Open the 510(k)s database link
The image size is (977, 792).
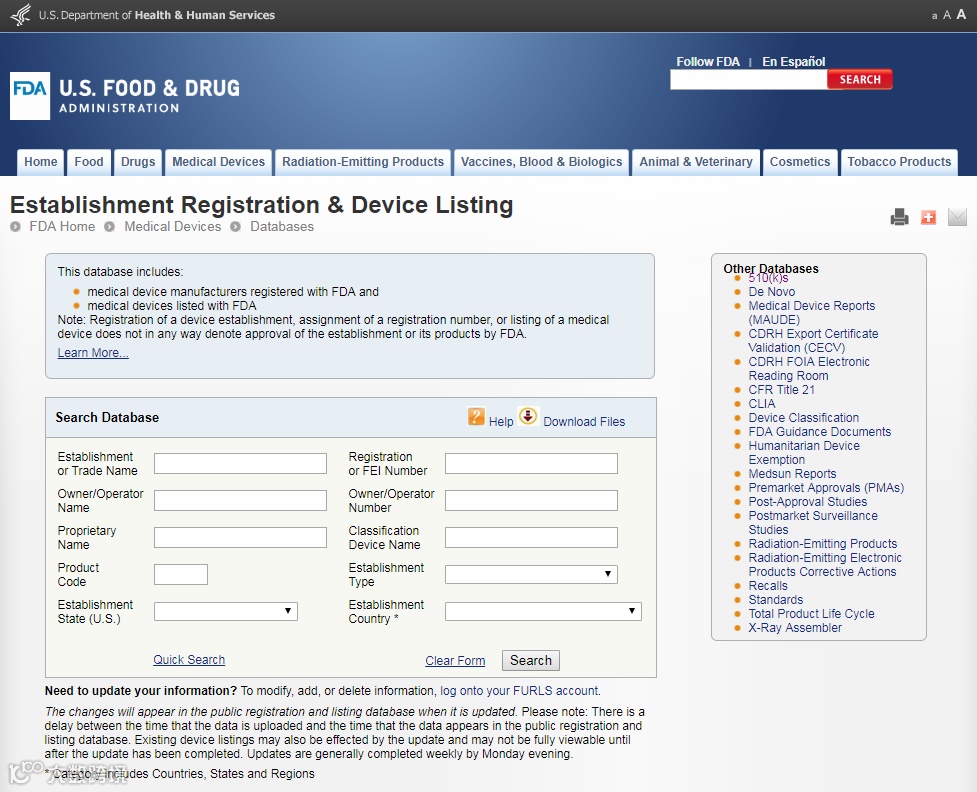[x=768, y=279]
